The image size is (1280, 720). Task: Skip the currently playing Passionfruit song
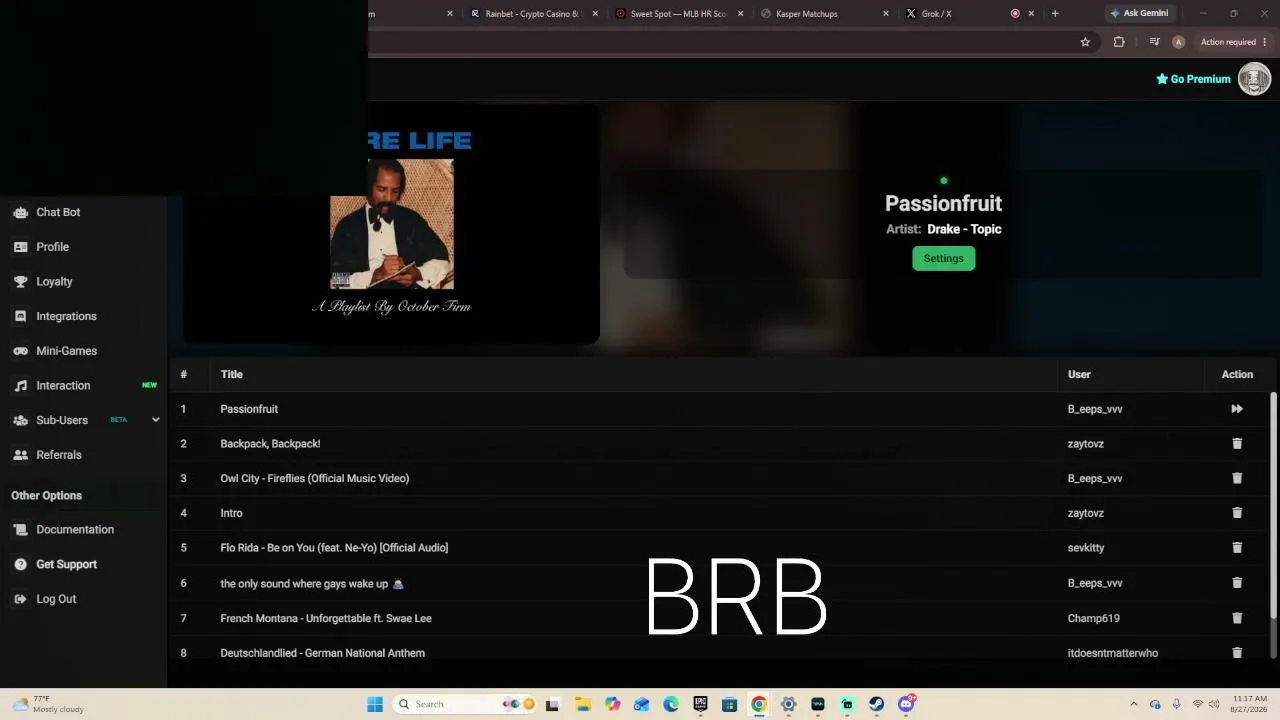coord(1237,409)
